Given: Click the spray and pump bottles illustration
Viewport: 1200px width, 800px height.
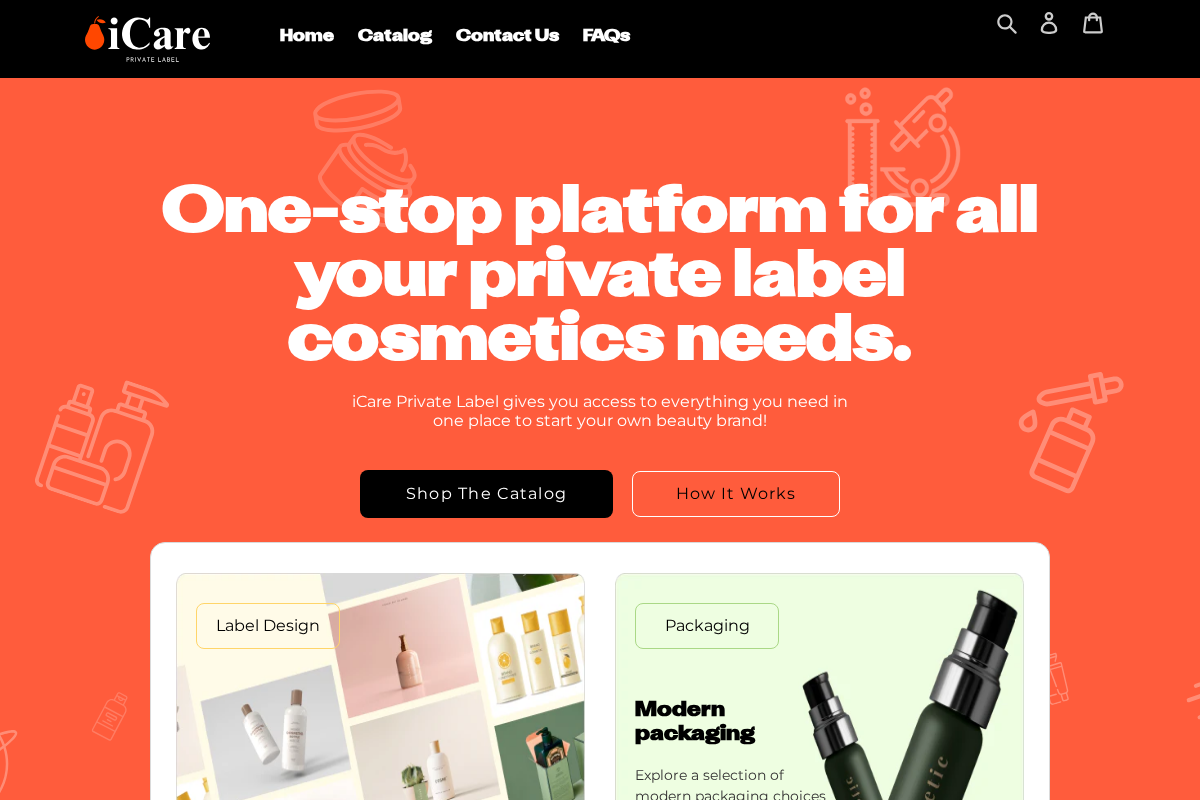Looking at the screenshot, I should tap(98, 447).
